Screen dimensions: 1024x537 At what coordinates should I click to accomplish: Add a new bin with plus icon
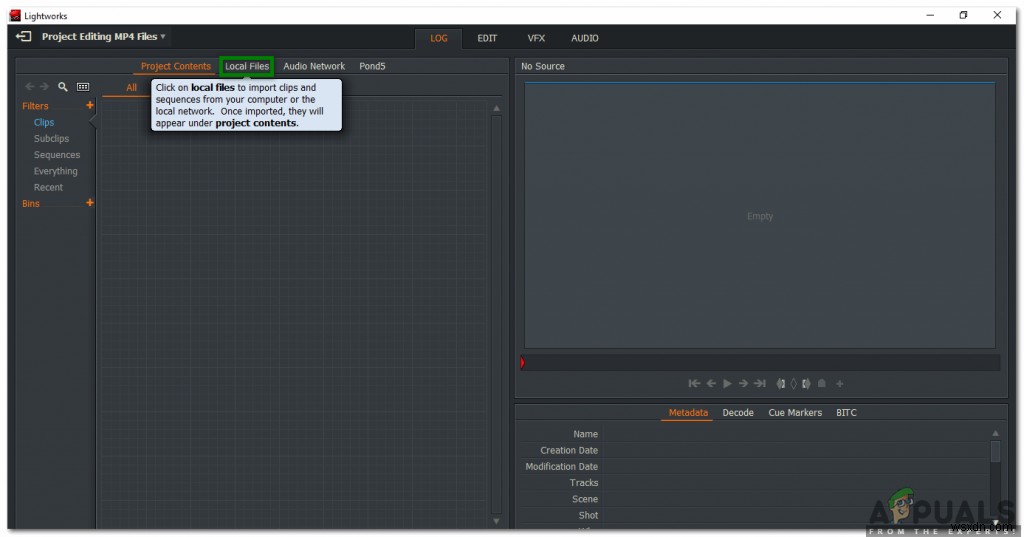pyautogui.click(x=90, y=203)
